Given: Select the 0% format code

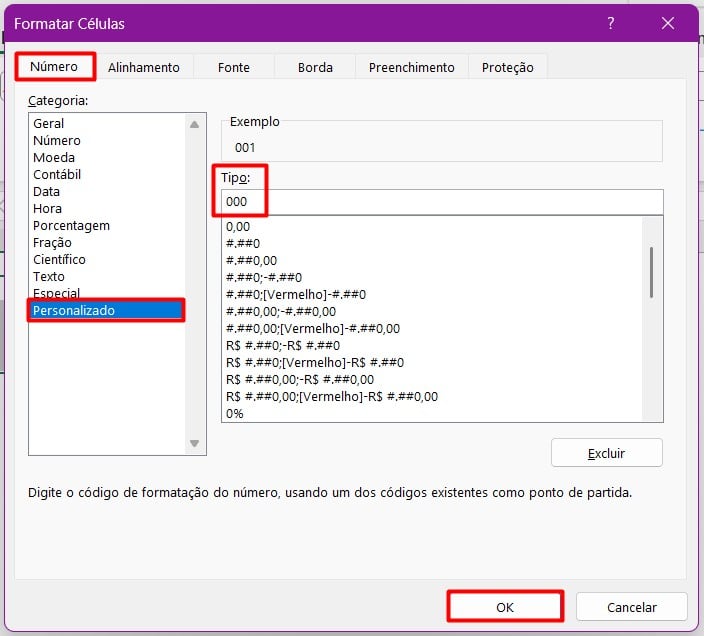Looking at the screenshot, I should point(432,414).
